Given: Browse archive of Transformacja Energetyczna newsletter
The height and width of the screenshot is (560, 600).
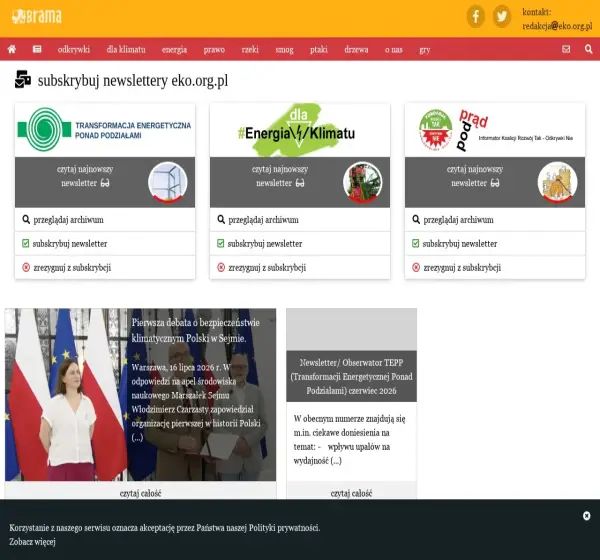Looking at the screenshot, I should coord(105,220).
